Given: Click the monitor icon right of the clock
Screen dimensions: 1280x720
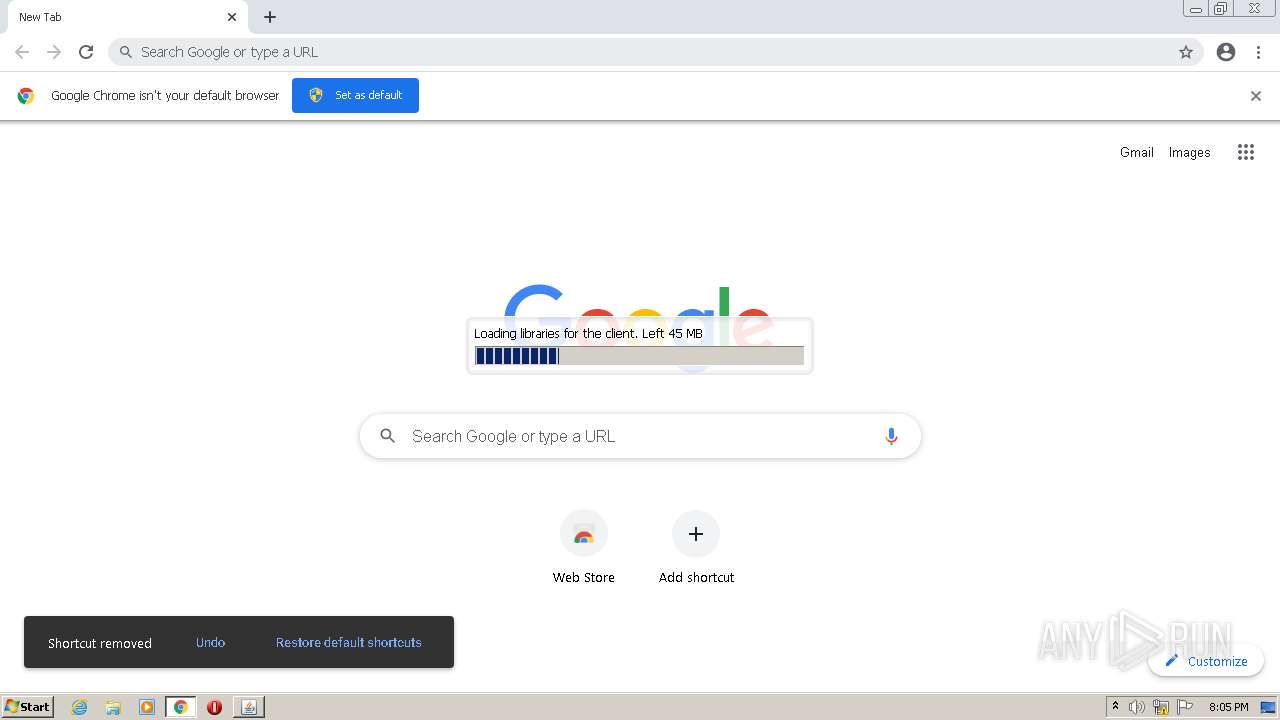Looking at the screenshot, I should pos(1268,707).
